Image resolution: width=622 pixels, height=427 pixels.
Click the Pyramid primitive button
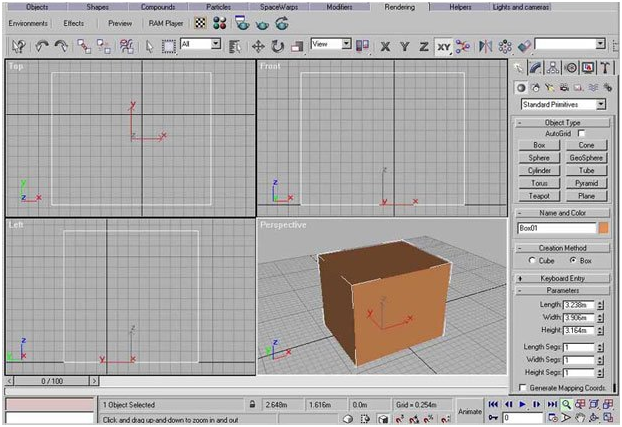point(586,183)
